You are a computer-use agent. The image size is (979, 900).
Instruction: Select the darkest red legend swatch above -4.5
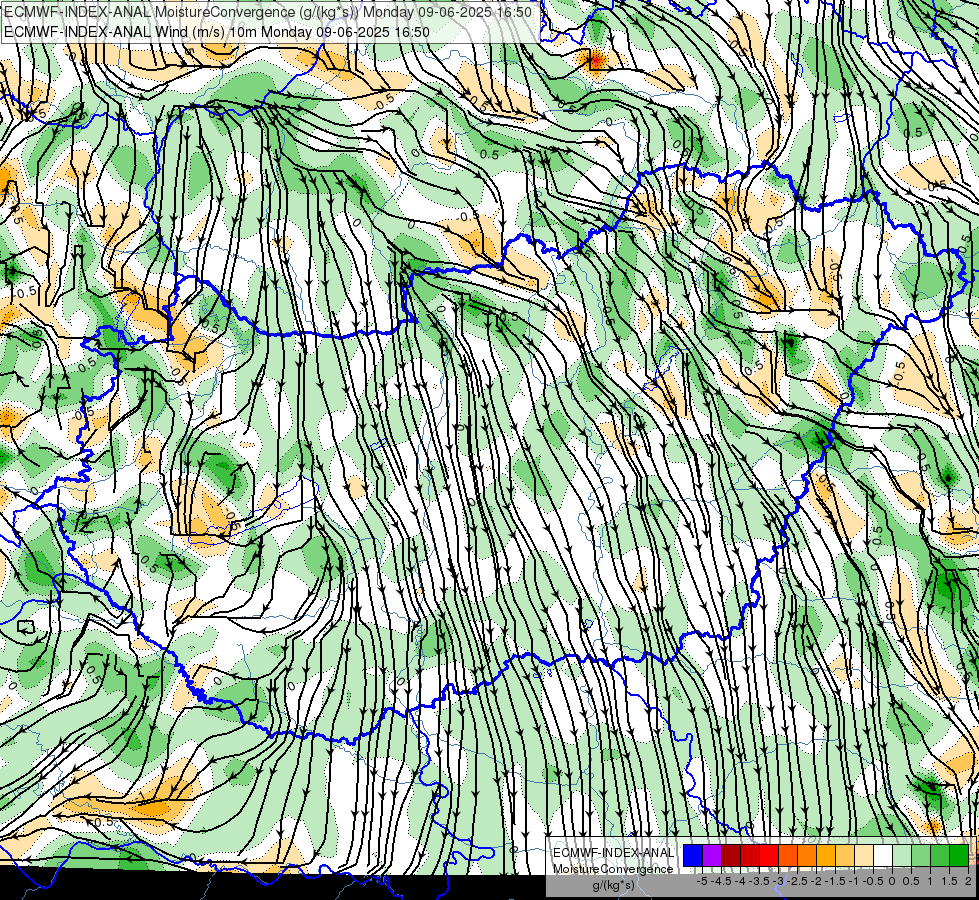pos(731,855)
